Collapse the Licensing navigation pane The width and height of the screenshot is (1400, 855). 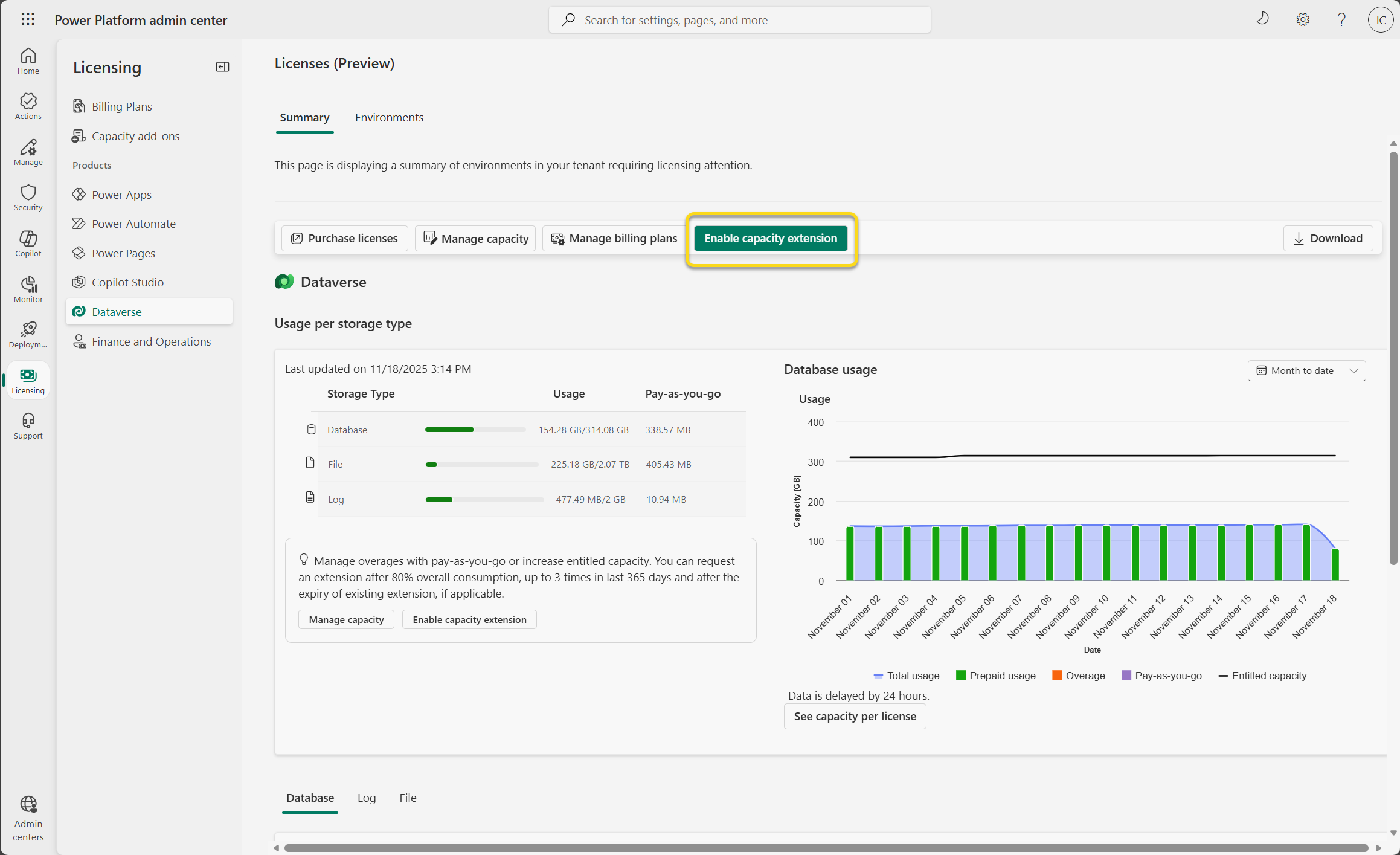(222, 67)
